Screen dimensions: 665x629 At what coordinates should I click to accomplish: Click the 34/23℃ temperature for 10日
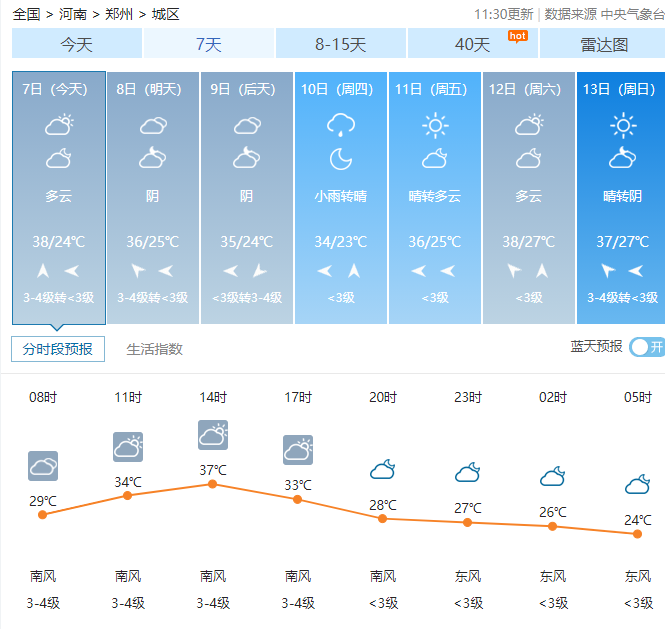point(341,241)
